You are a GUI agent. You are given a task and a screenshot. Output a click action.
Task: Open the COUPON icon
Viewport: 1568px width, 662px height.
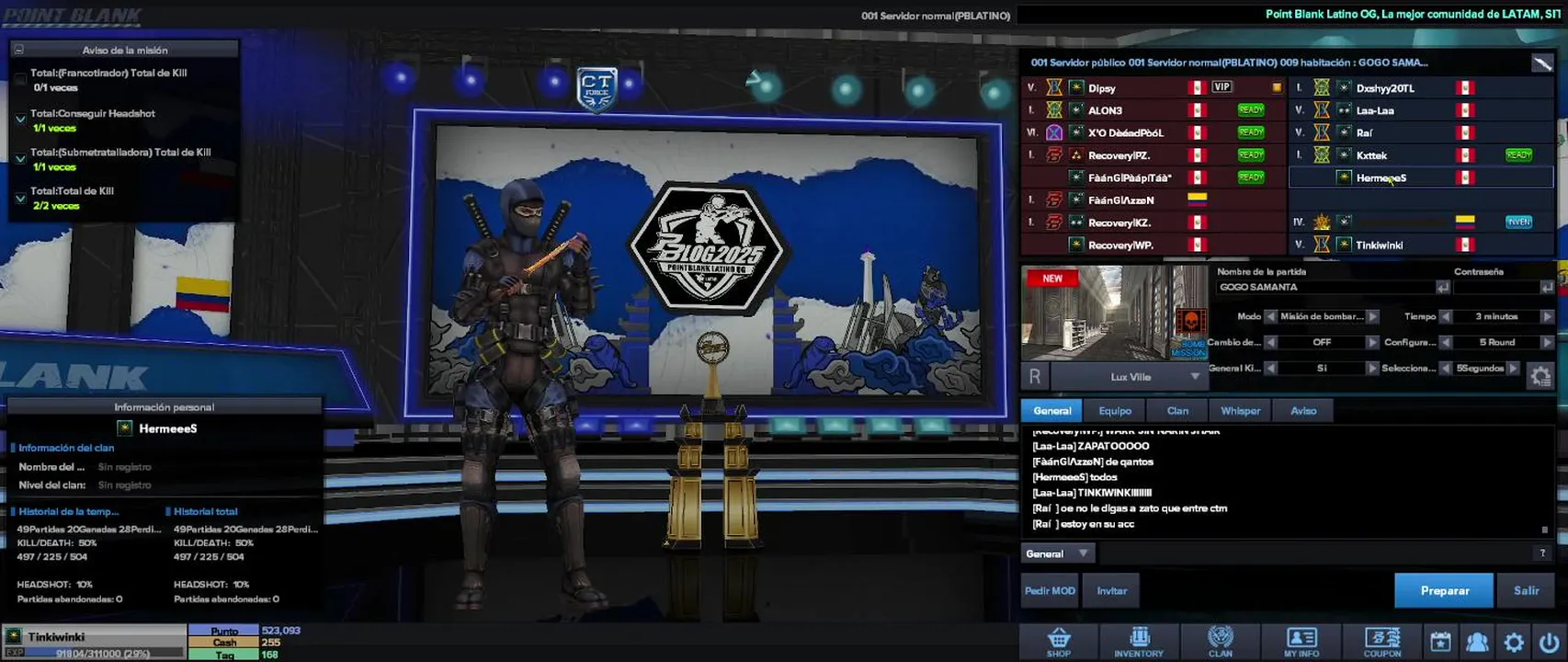(1381, 641)
